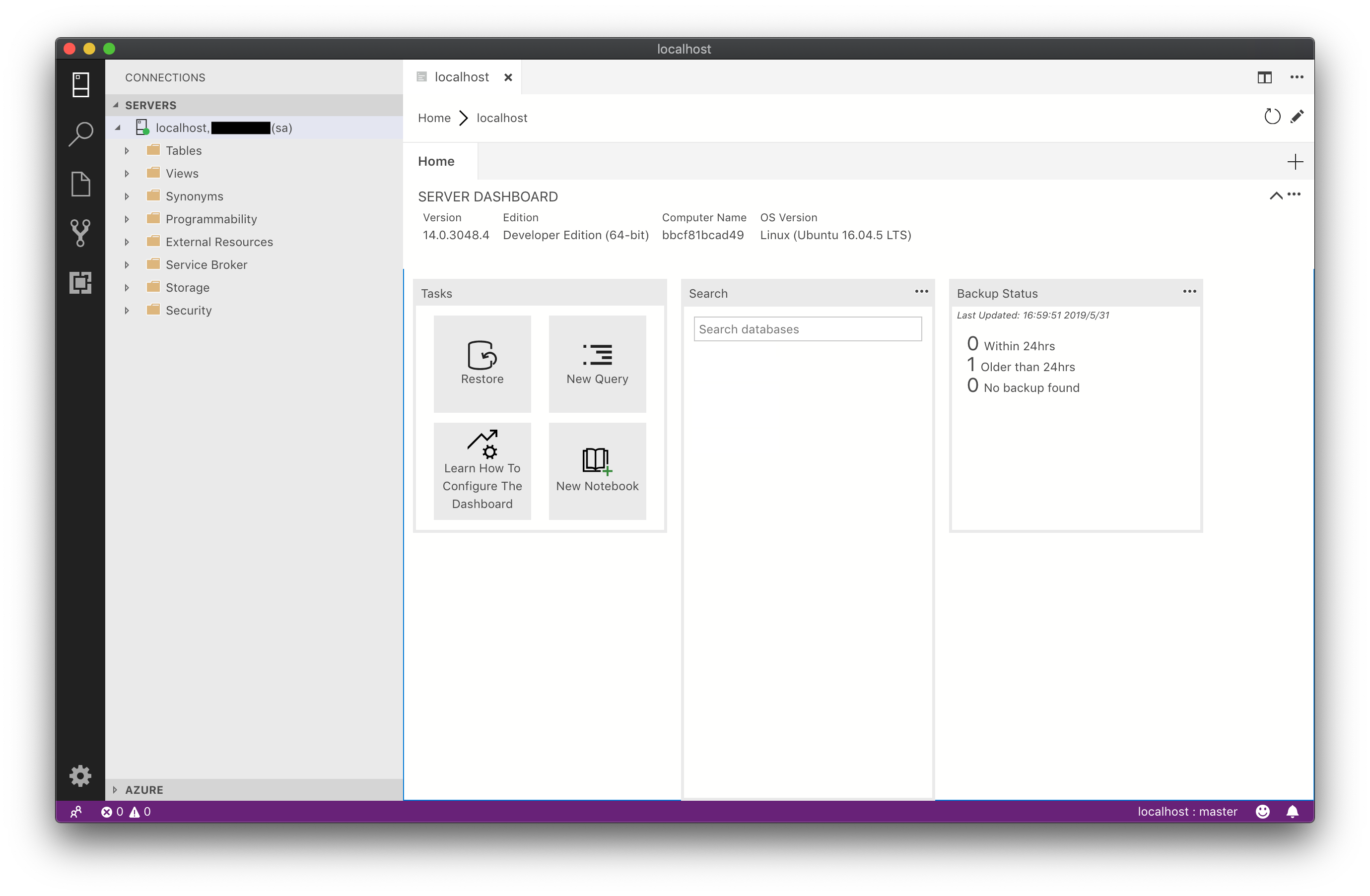The width and height of the screenshot is (1370, 896).
Task: Expand the Programmability folder
Action: pos(127,219)
